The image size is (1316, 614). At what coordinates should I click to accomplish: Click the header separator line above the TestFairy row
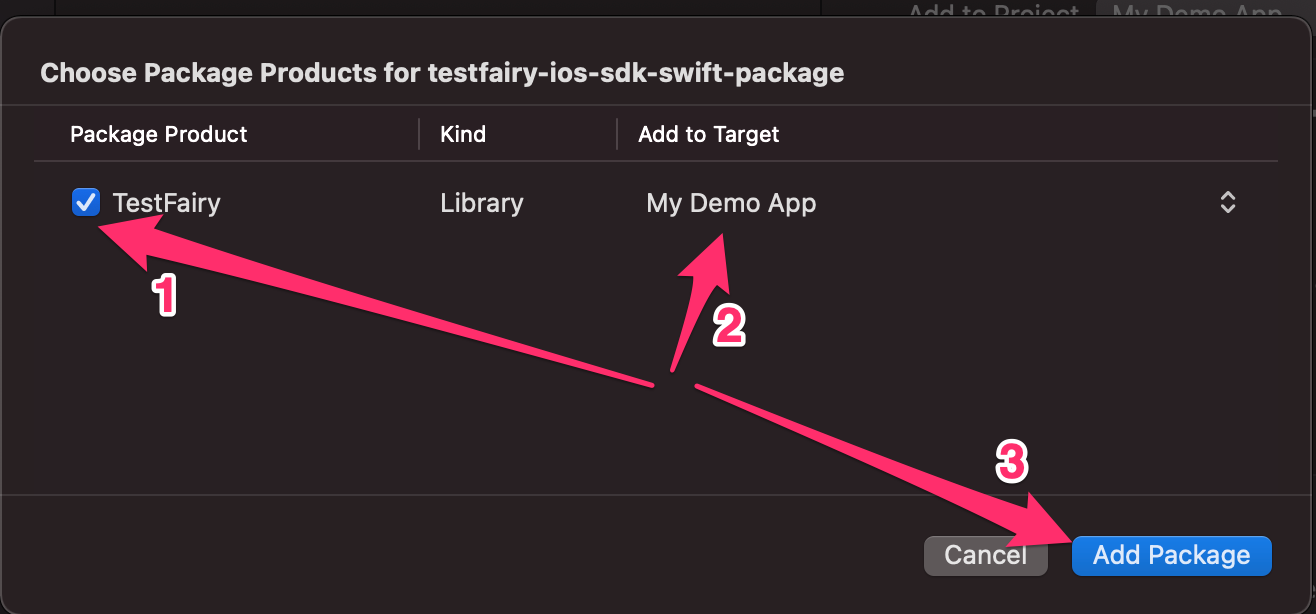(655, 161)
